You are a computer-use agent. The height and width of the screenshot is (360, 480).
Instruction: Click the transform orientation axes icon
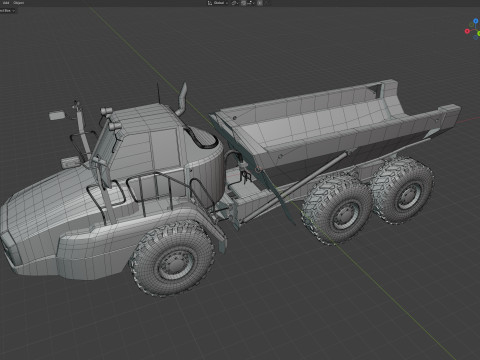210,3
